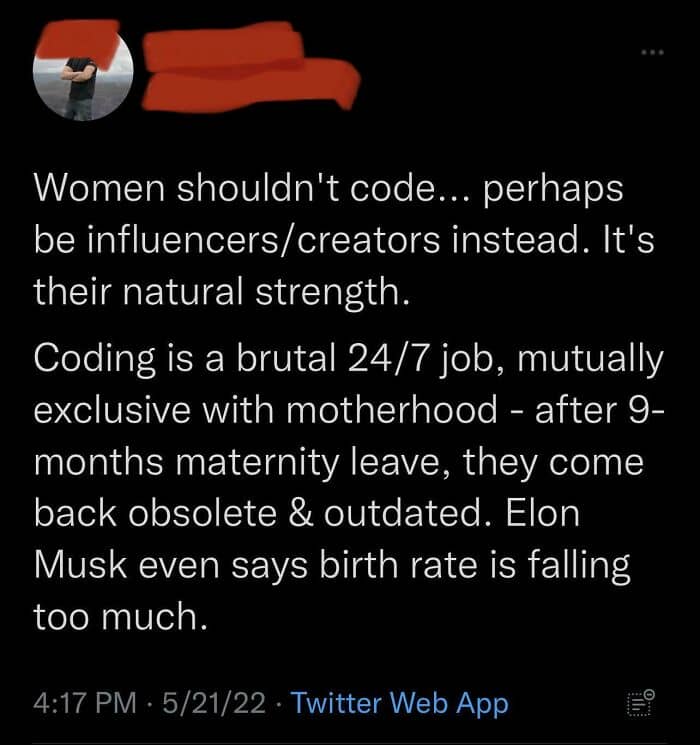The width and height of the screenshot is (700, 745).
Task: Click the word "Elon" in the tweet
Action: pos(543,514)
